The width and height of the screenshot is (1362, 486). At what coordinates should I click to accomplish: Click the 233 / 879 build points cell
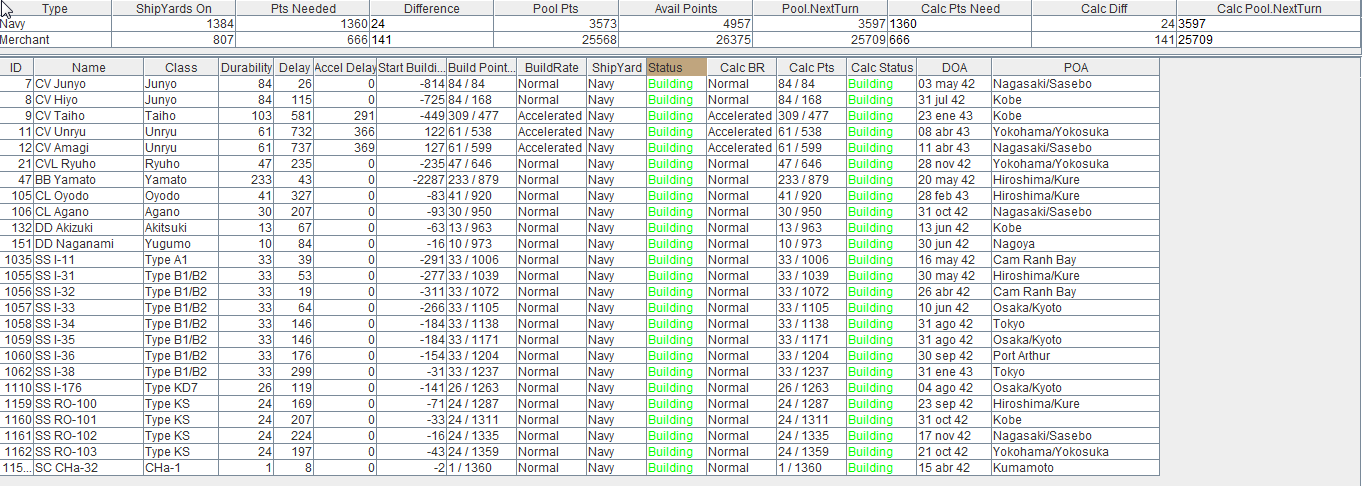click(481, 180)
